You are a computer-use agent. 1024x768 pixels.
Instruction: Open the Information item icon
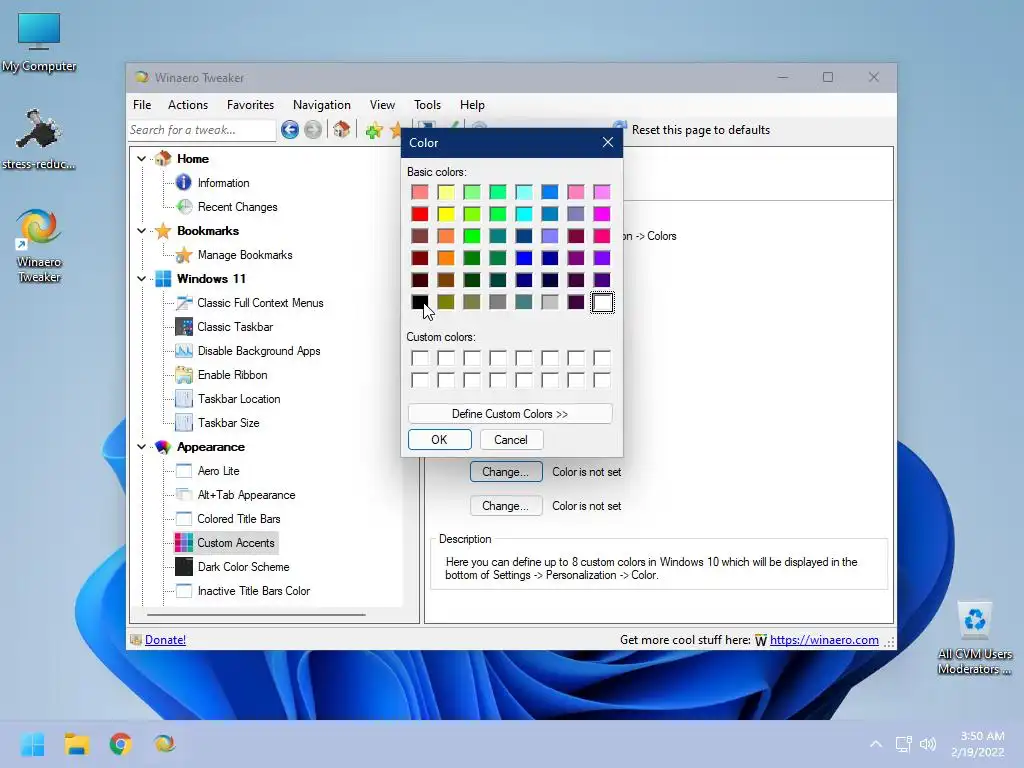184,183
